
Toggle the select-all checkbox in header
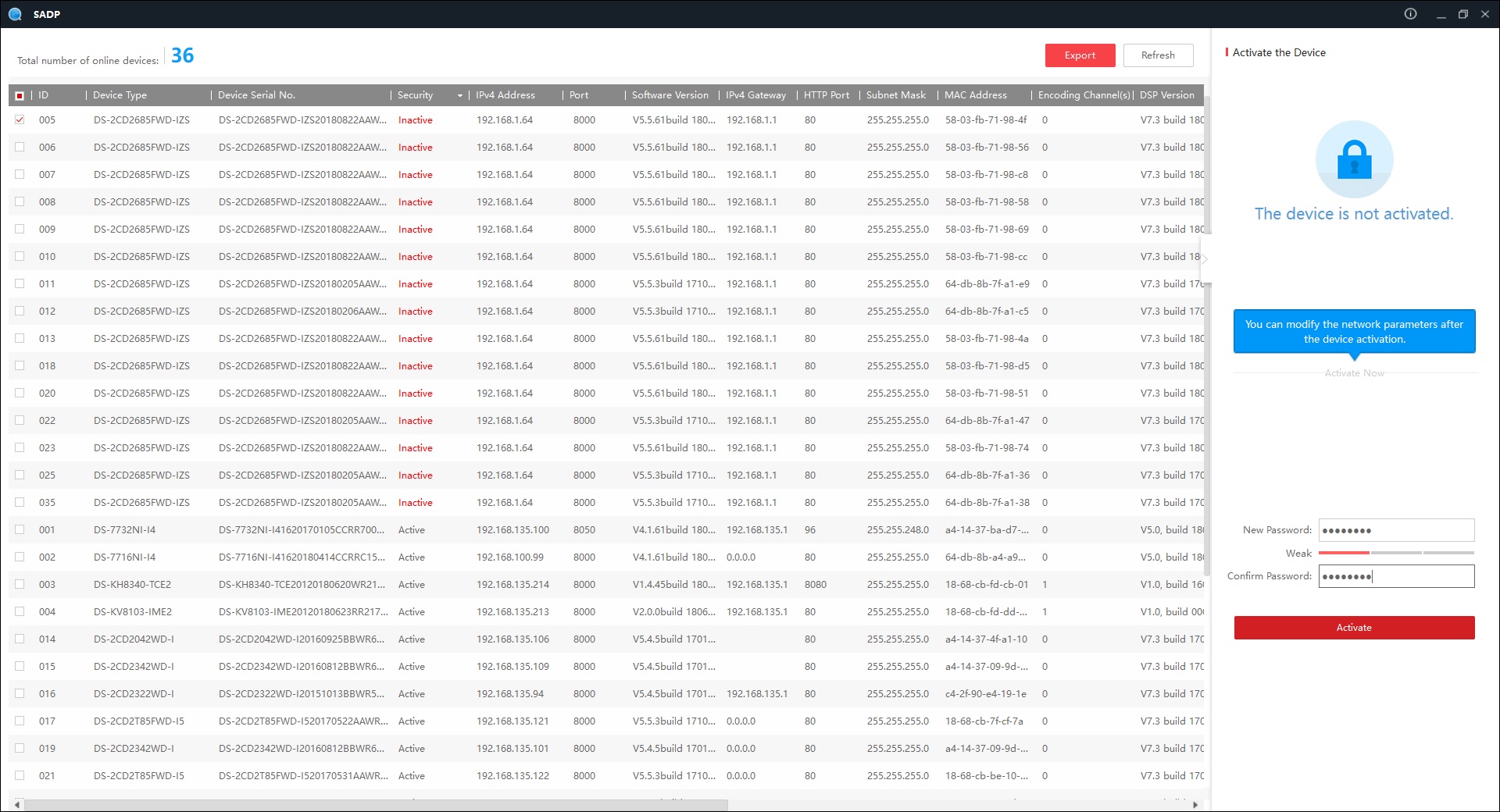pos(20,95)
